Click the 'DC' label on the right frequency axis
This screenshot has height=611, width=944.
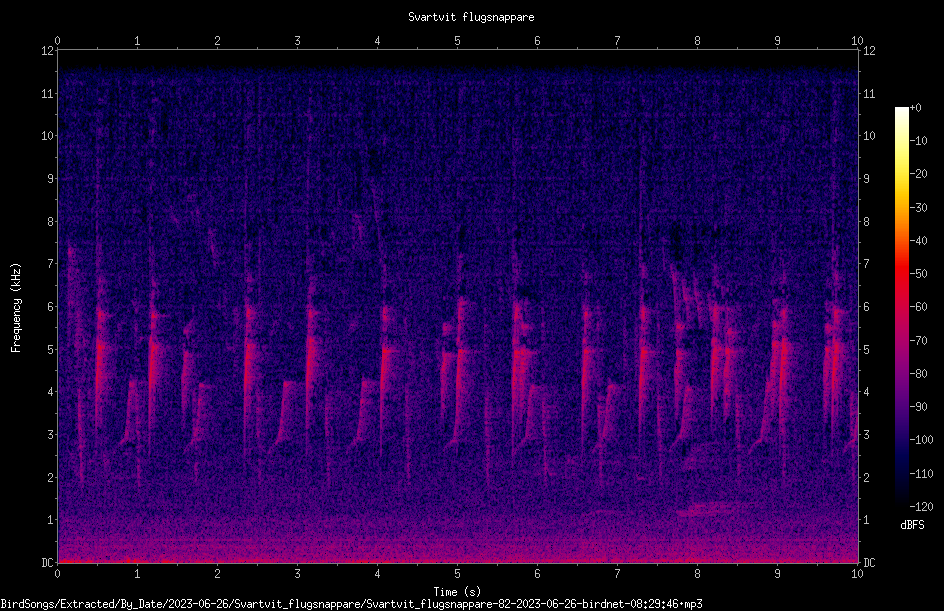pyautogui.click(x=869, y=563)
